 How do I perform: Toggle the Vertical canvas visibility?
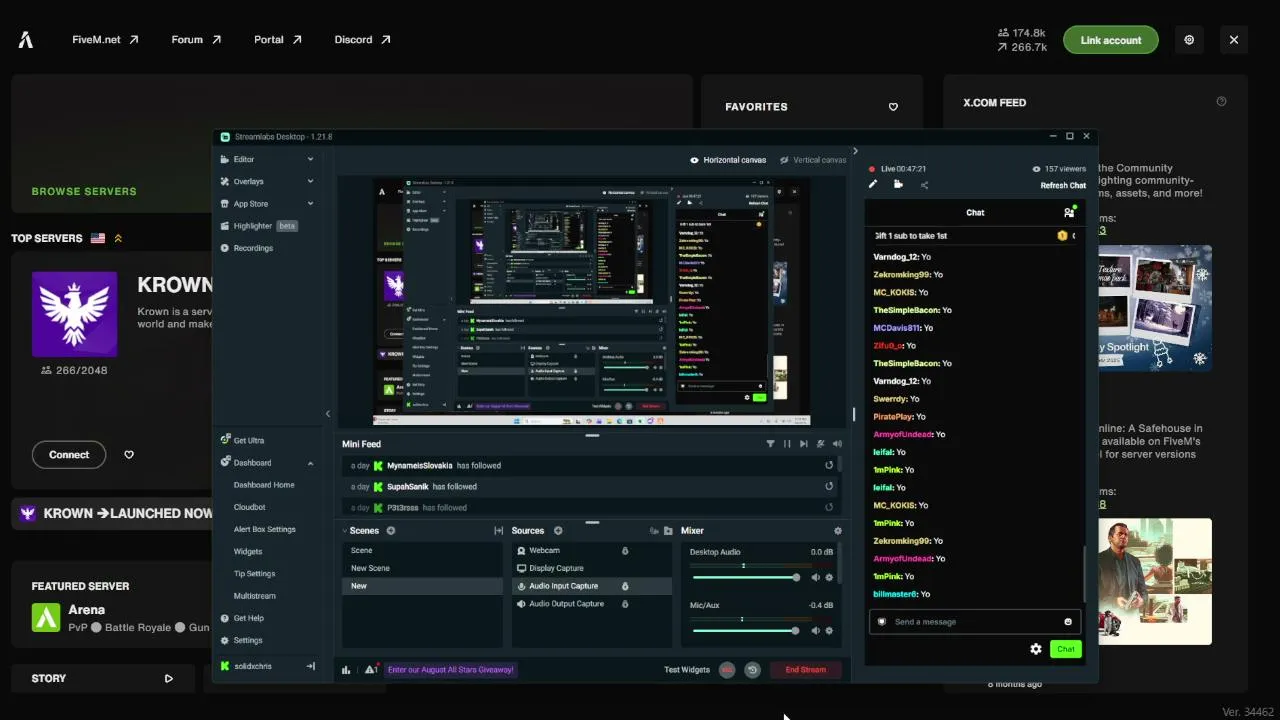tap(784, 160)
